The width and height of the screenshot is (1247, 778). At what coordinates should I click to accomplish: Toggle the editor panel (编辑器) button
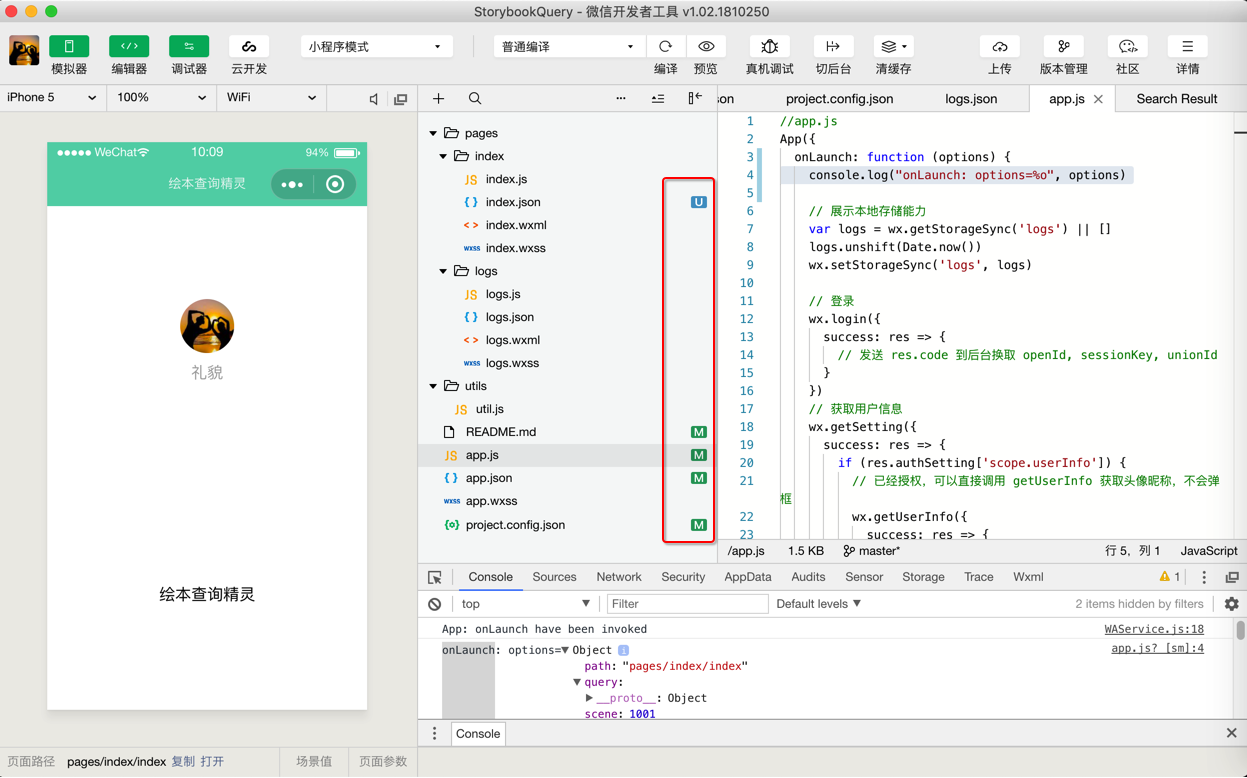point(129,46)
